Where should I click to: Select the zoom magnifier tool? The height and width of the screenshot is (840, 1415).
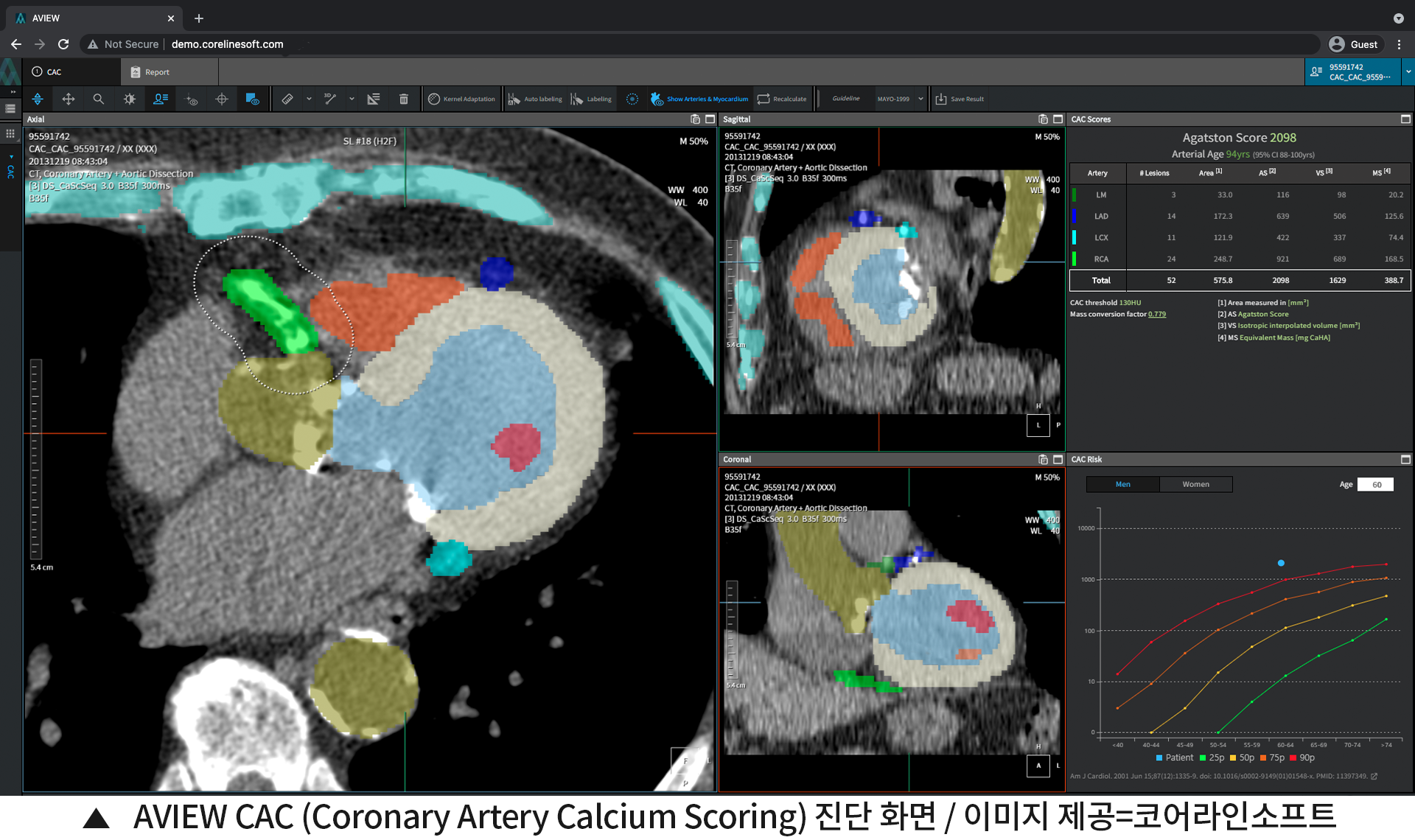coord(99,99)
